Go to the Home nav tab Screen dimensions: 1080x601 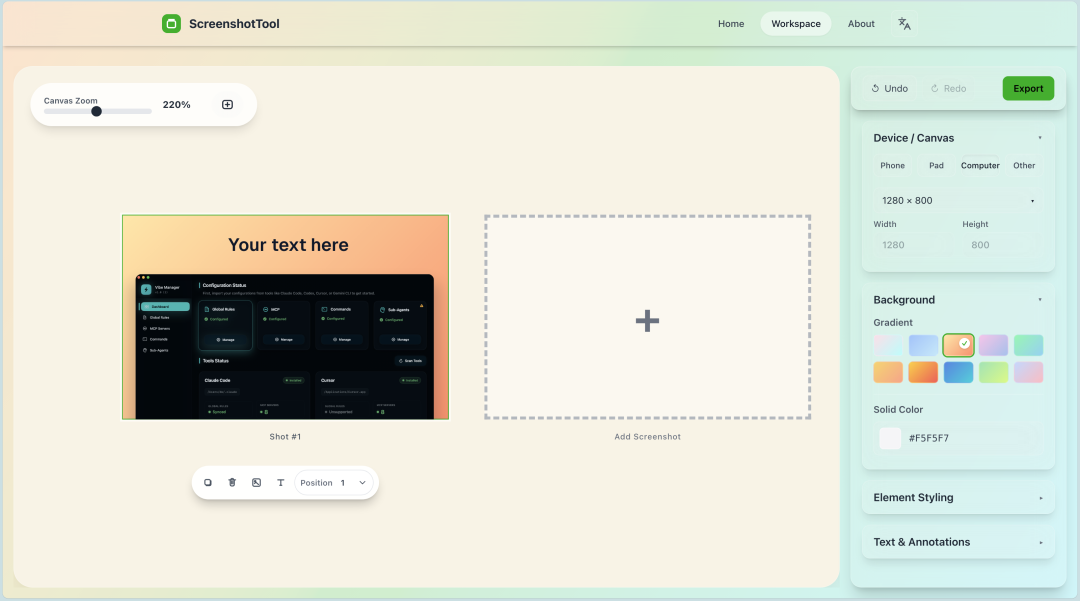731,24
